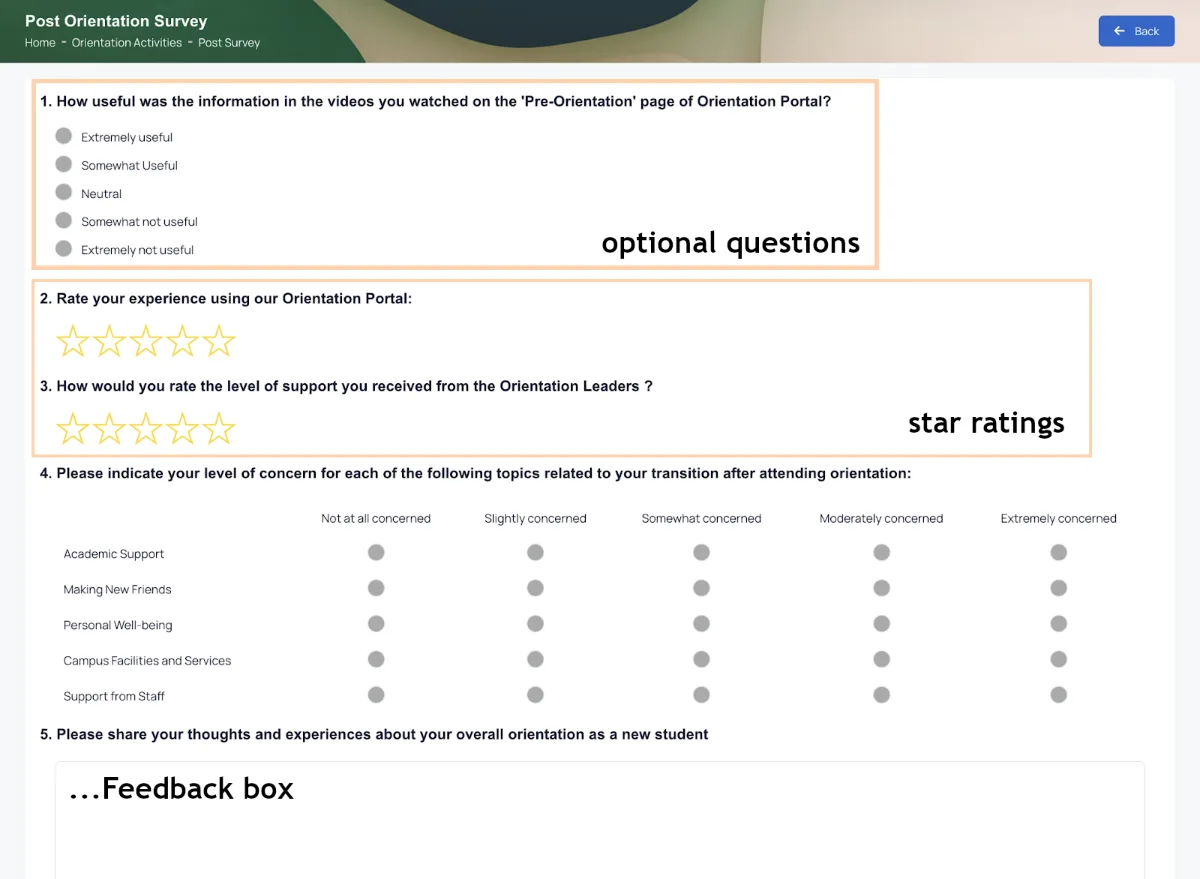
Task: Mark Academic Support as Somewhat concerned
Action: pyautogui.click(x=702, y=552)
